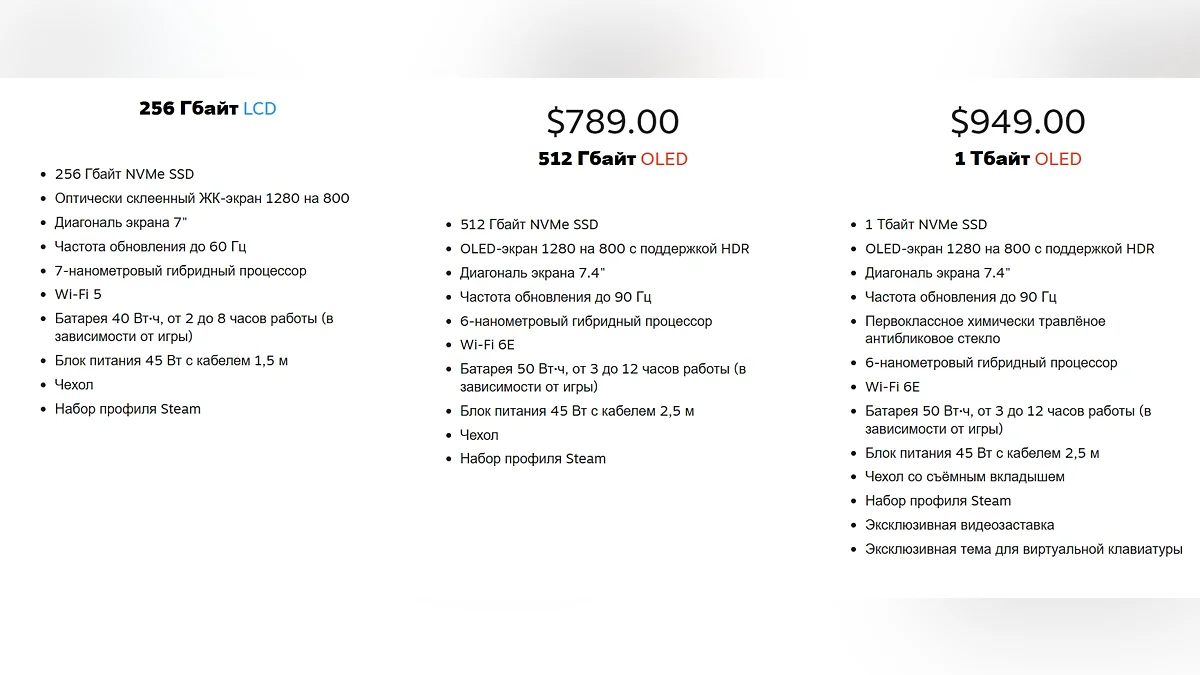Click the Батарея 40 Вт·ч list item
The width and height of the screenshot is (1200, 675).
[x=194, y=327]
